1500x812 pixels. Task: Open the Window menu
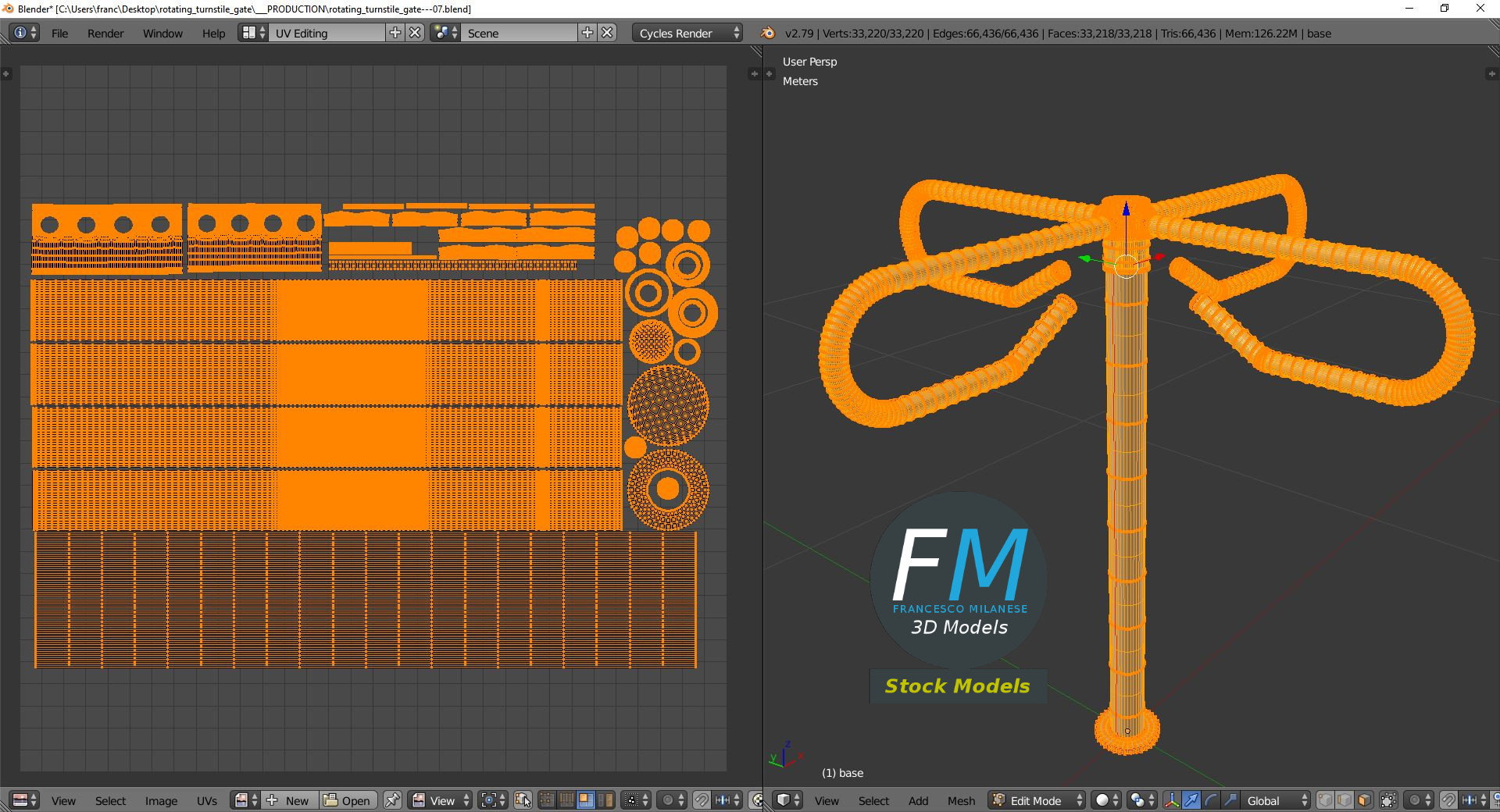162,33
